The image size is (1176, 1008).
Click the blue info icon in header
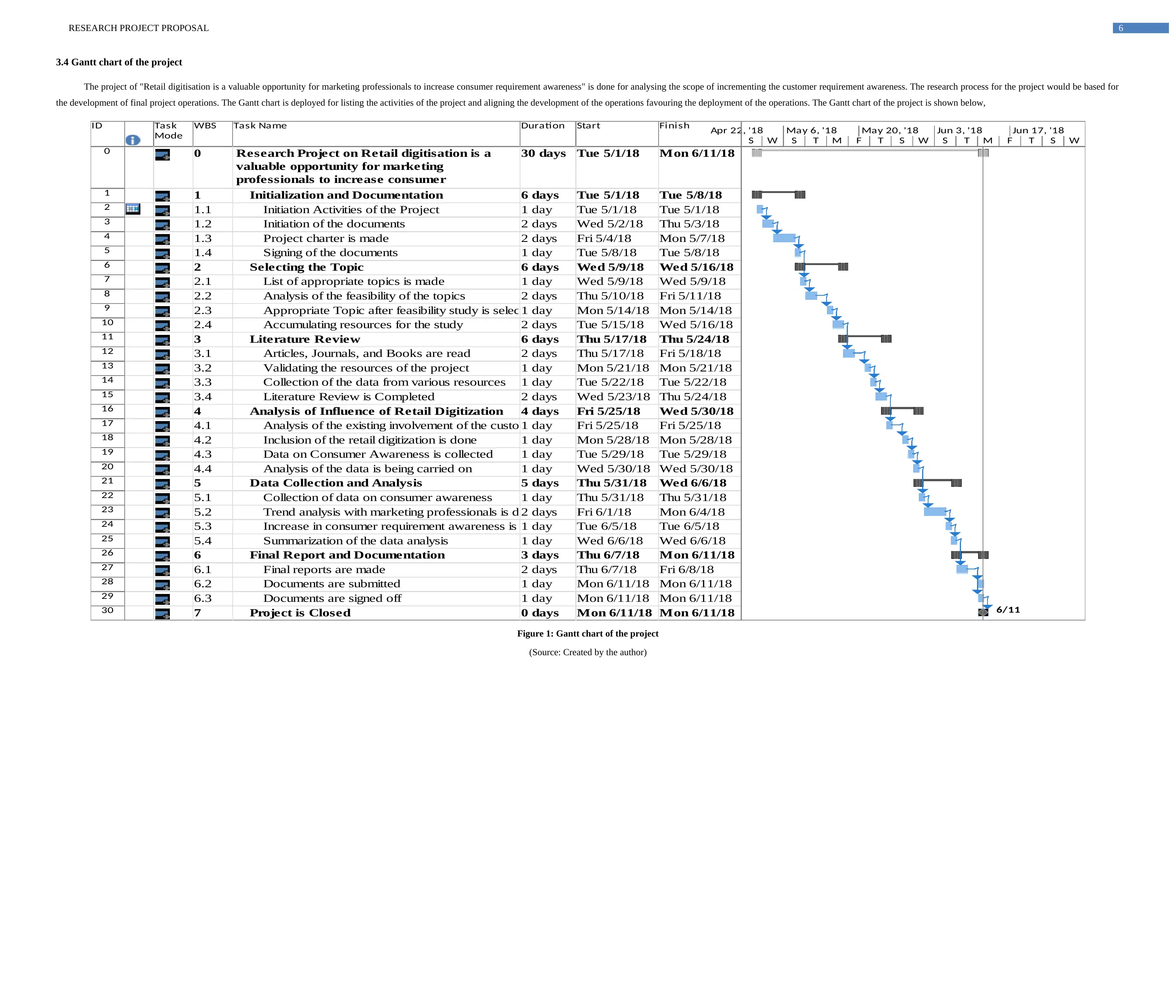[x=133, y=140]
